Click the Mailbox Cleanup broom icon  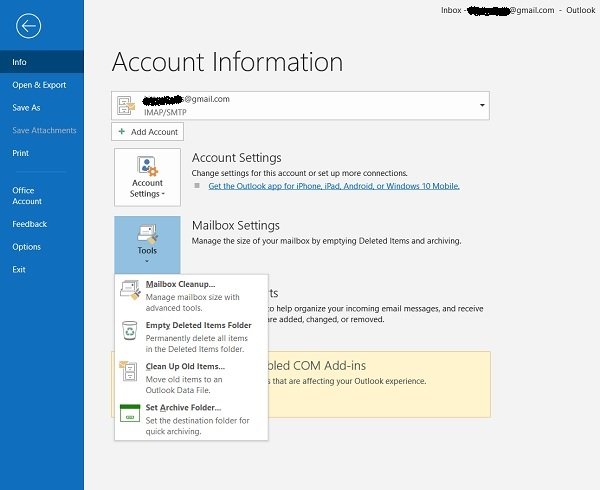click(130, 290)
